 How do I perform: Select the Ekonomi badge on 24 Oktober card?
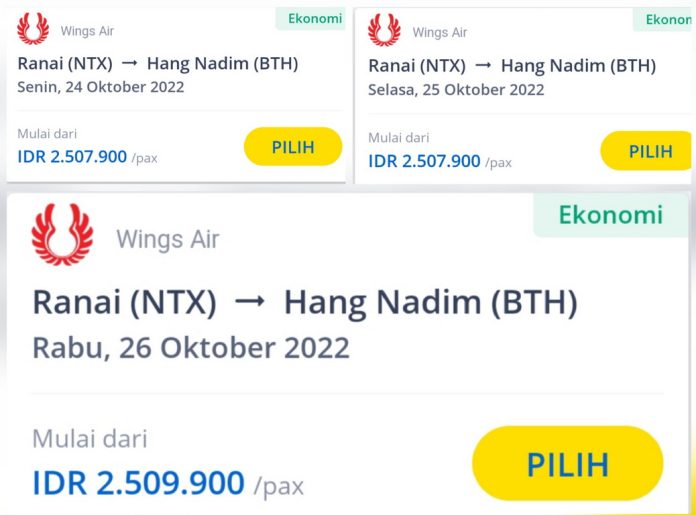[314, 19]
